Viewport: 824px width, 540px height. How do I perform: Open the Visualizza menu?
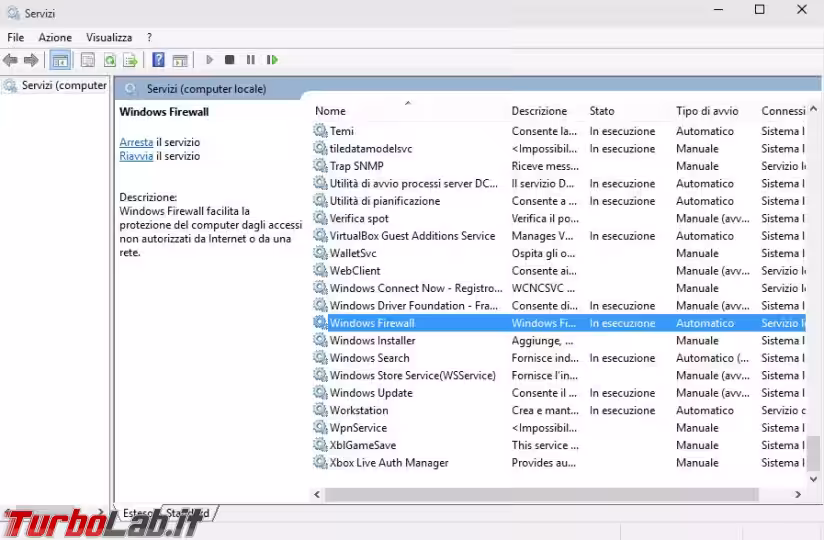tap(108, 37)
